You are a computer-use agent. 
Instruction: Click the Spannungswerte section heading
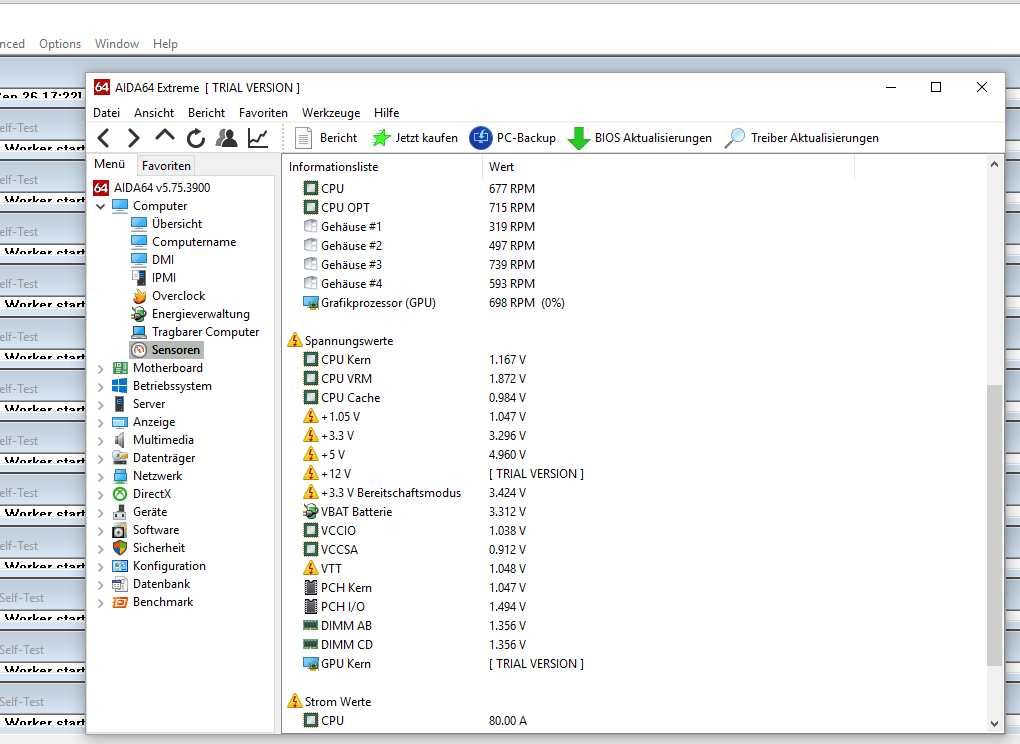pos(341,341)
